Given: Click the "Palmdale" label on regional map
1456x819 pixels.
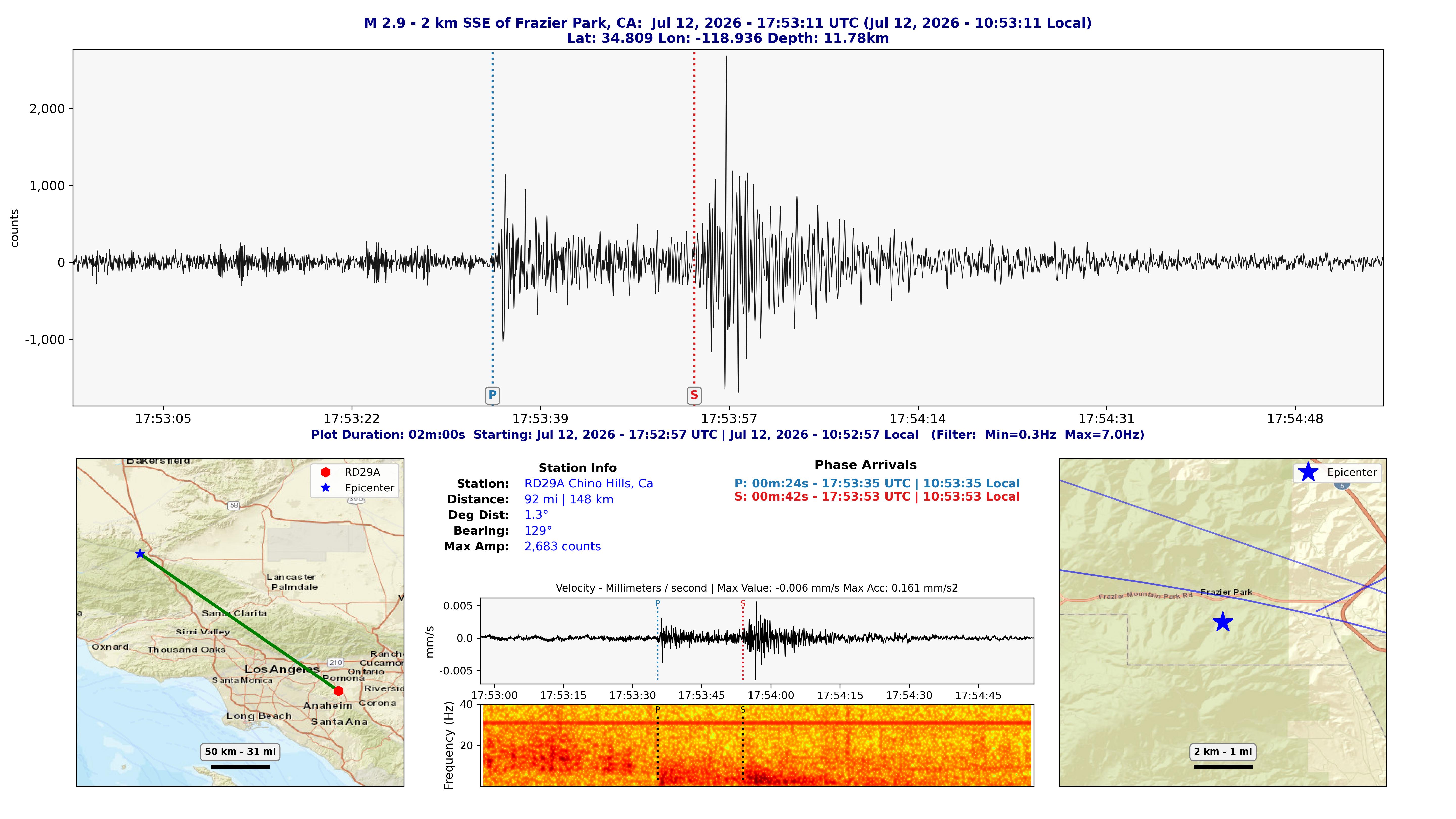Looking at the screenshot, I should click(x=294, y=587).
